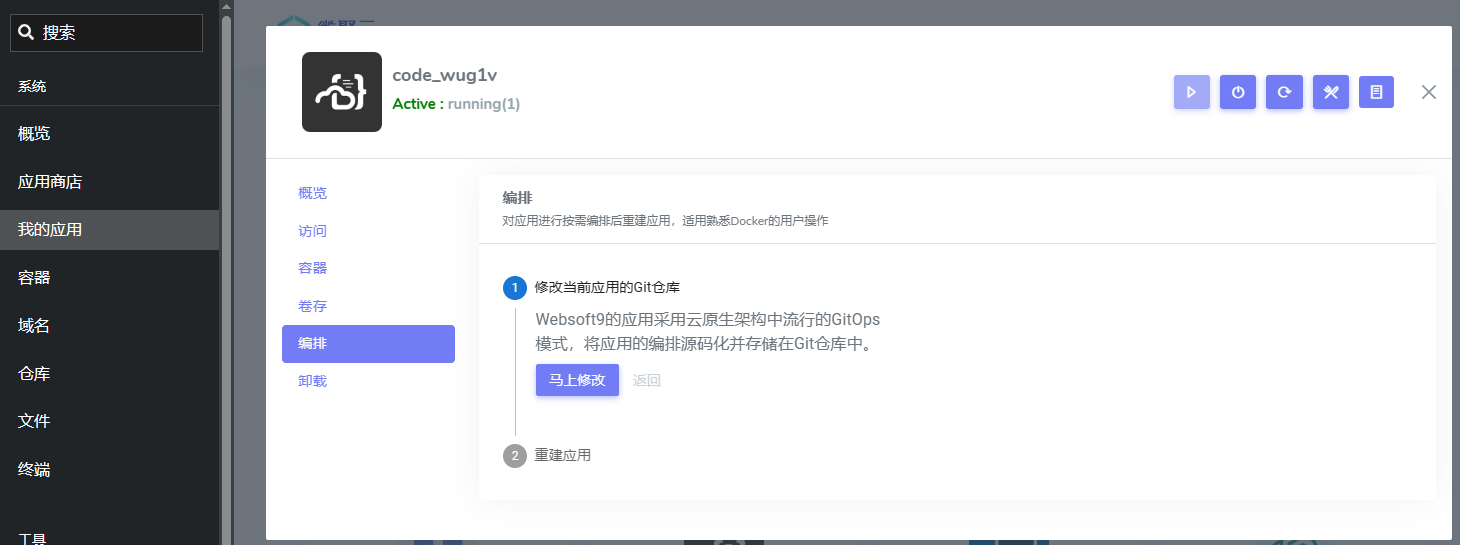Click the start (play) app button
This screenshot has width=1460, height=545.
(1191, 92)
